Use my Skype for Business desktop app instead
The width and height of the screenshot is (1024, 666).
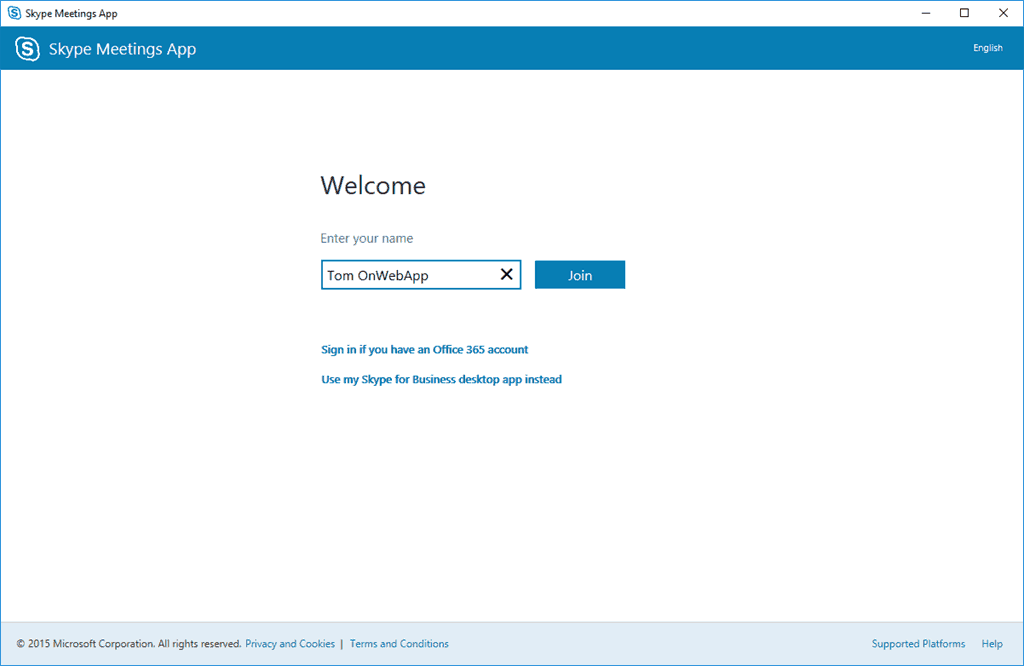(x=441, y=380)
